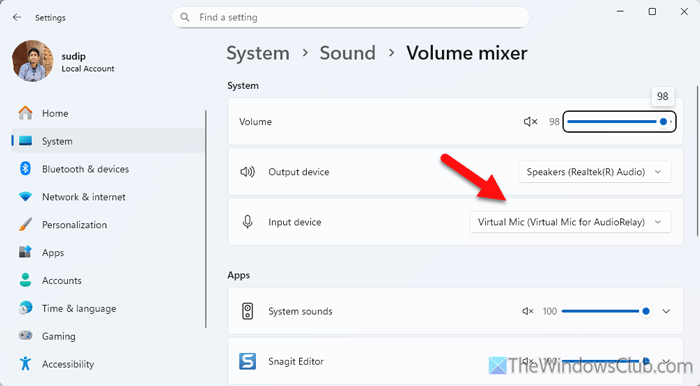Screen dimensions: 700x386
Task: Close the Settings window
Action: click(x=684, y=12)
